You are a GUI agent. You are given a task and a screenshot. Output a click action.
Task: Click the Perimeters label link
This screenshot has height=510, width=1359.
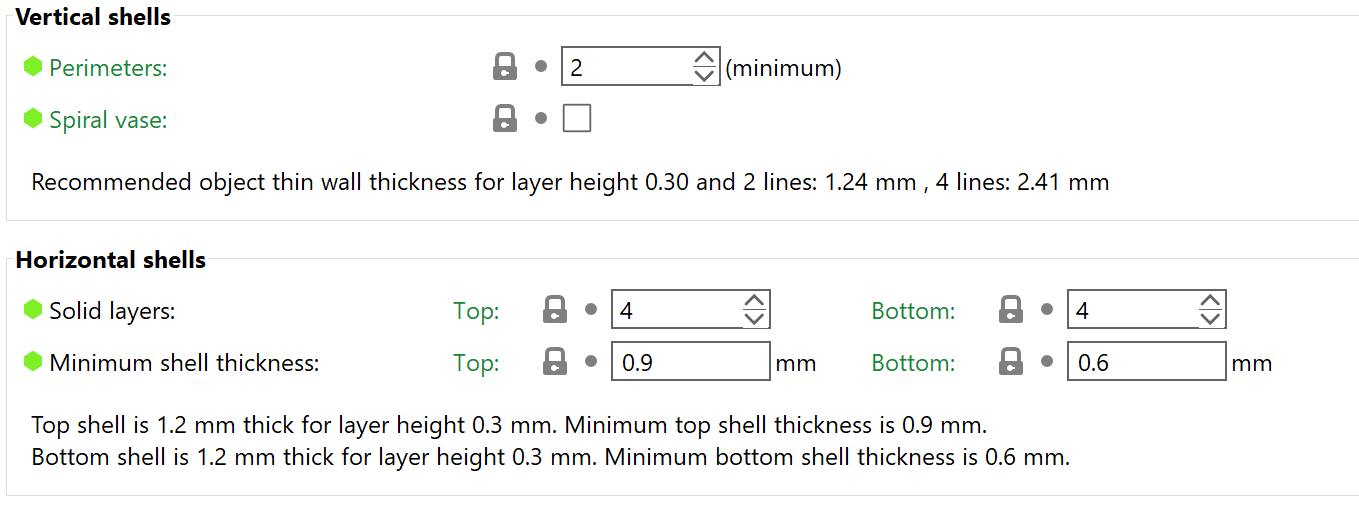click(x=108, y=68)
